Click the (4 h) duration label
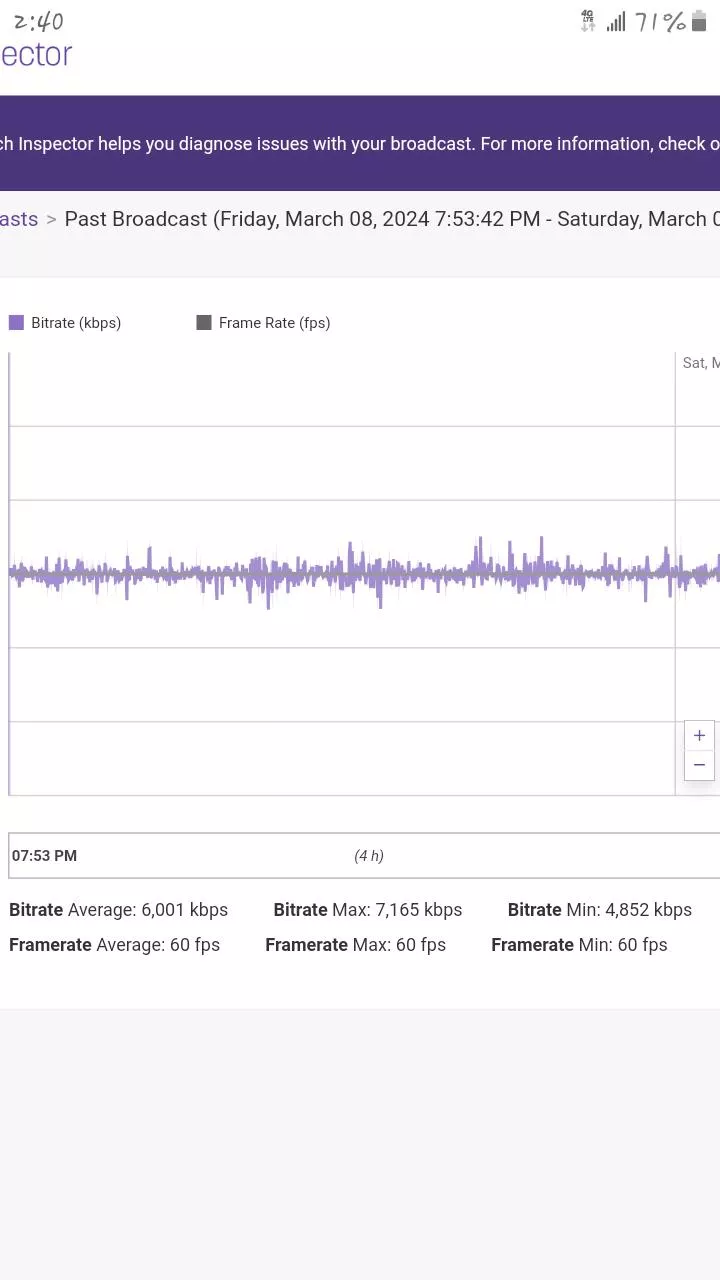The width and height of the screenshot is (720, 1280). click(369, 856)
